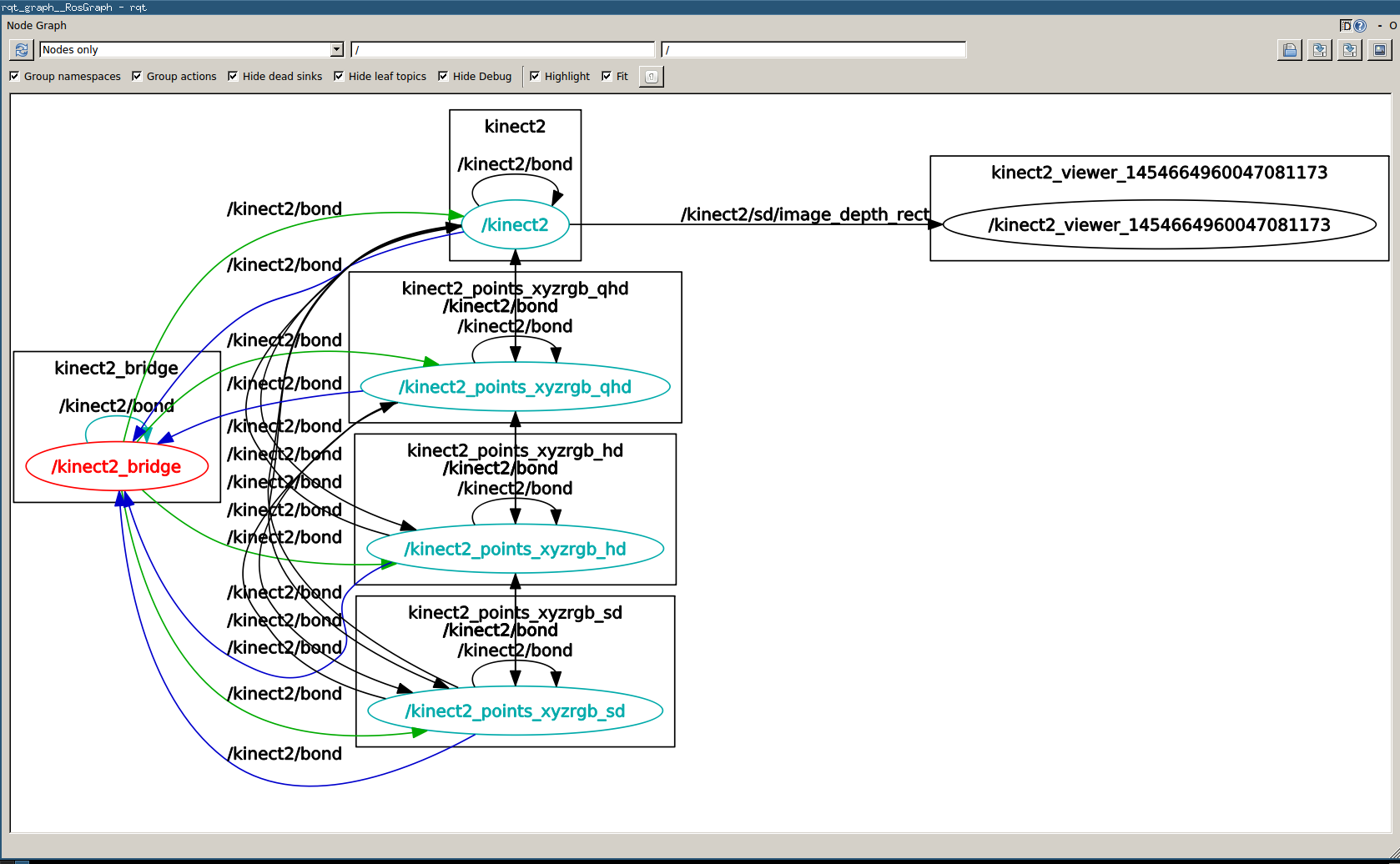Disable the Hide leaf topics option
Viewport: 1400px width, 864px height.
(x=339, y=76)
